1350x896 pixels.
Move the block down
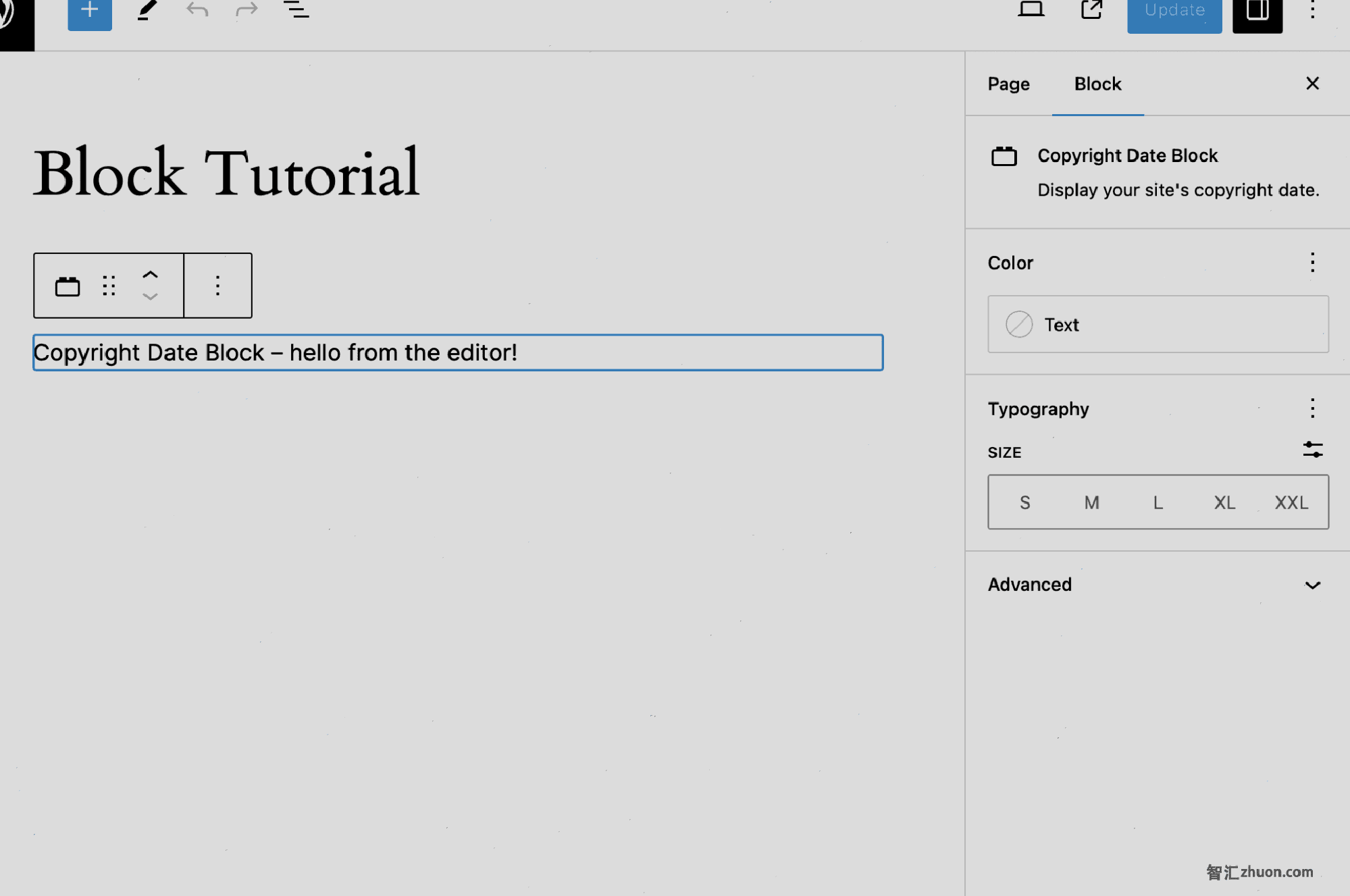[150, 296]
